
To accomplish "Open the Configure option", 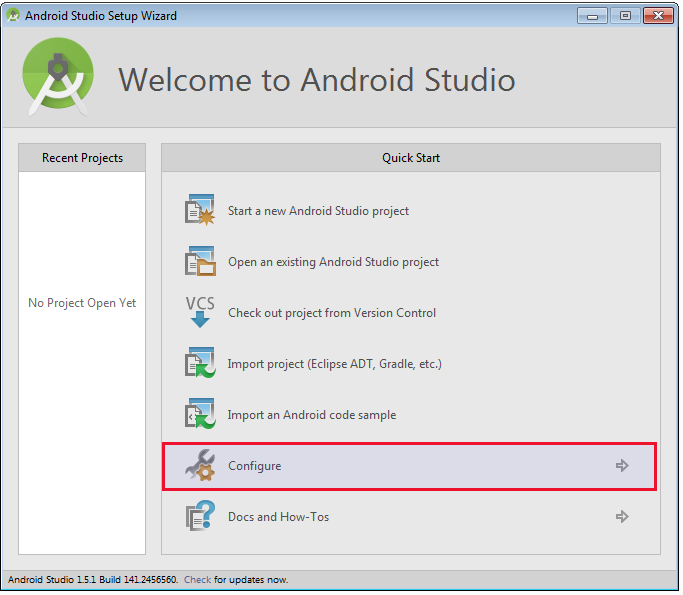I will point(409,467).
